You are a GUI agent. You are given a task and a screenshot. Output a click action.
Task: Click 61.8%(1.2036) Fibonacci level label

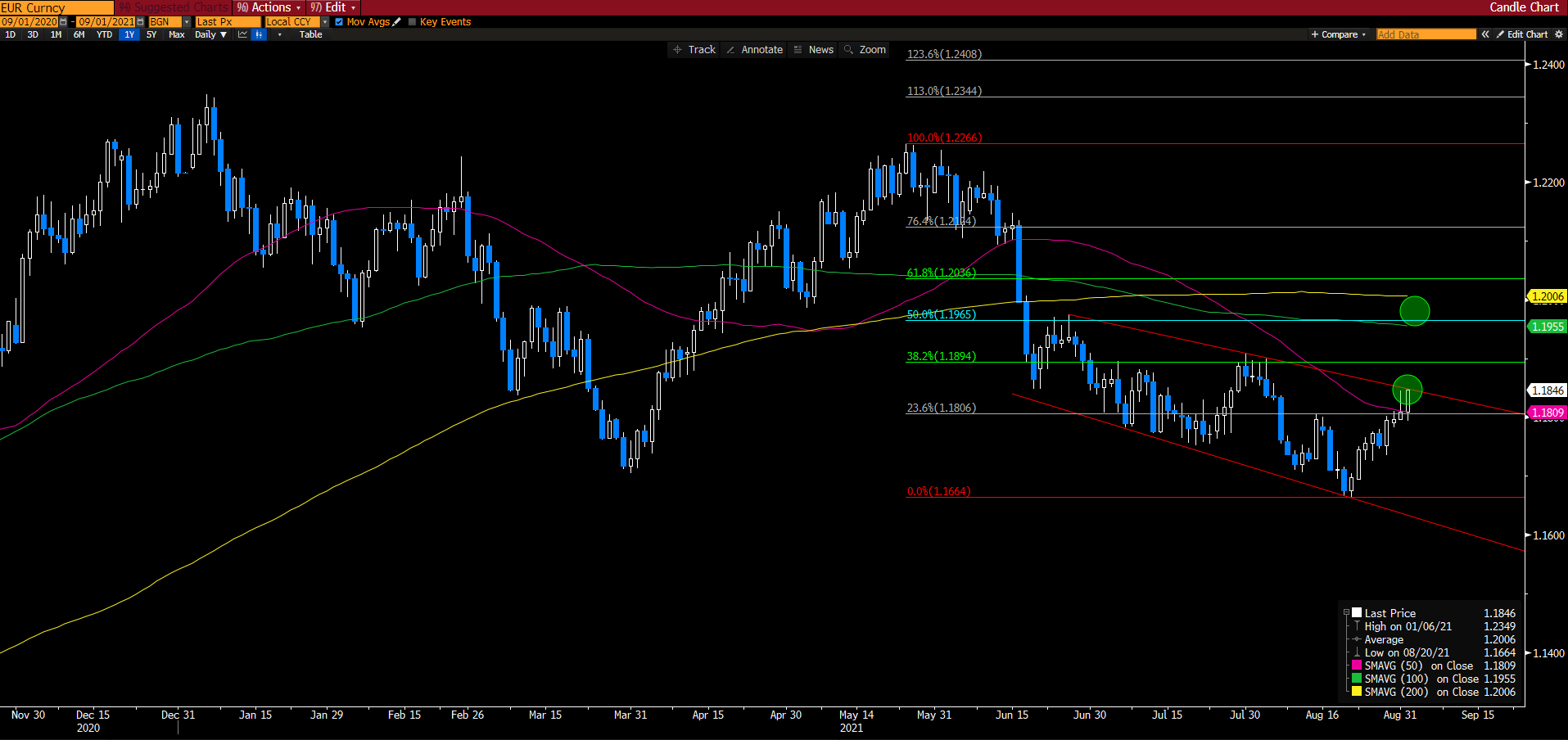click(x=941, y=273)
